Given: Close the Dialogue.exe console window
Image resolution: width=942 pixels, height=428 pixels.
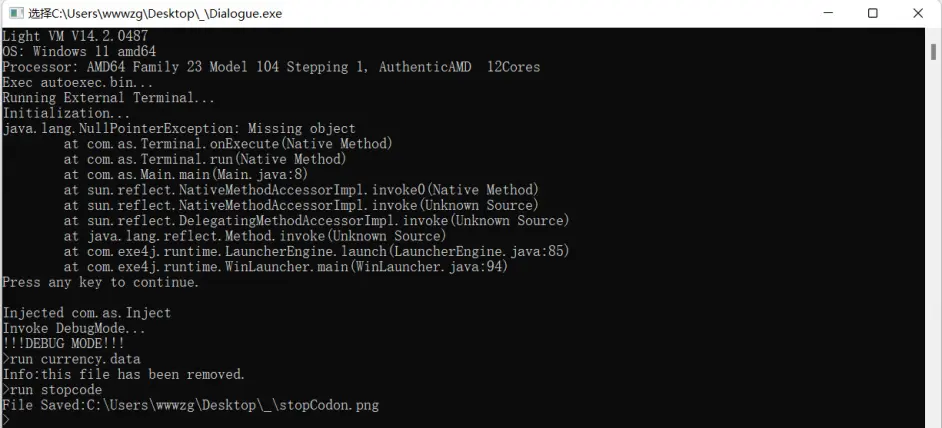Looking at the screenshot, I should (x=918, y=14).
